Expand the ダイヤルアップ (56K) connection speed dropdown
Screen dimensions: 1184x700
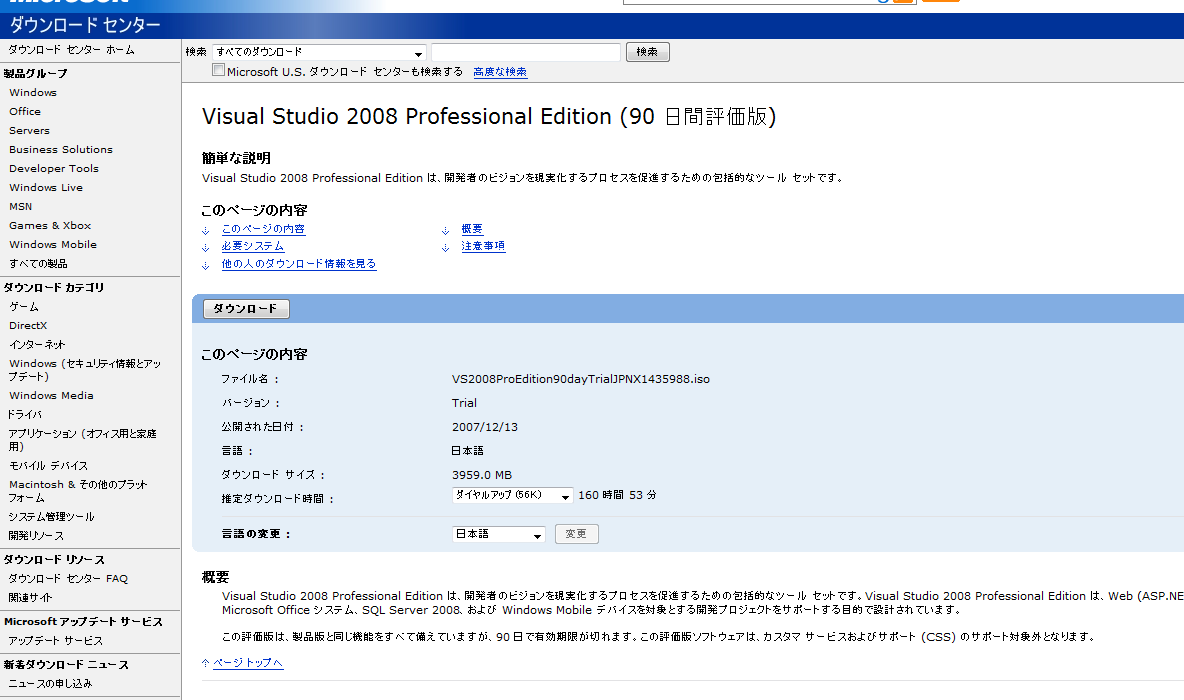point(512,496)
